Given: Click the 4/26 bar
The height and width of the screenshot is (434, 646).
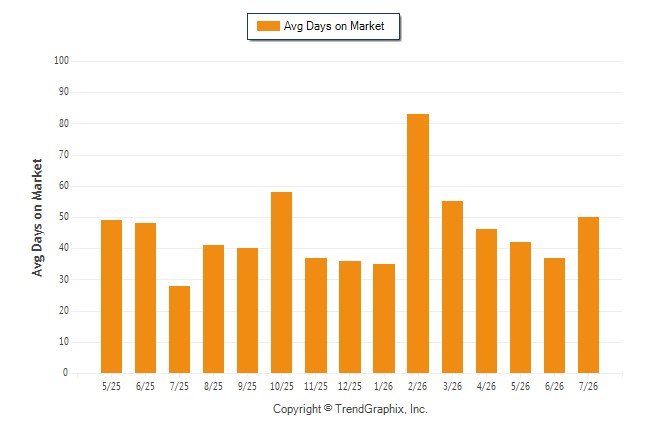Looking at the screenshot, I should 487,301.
